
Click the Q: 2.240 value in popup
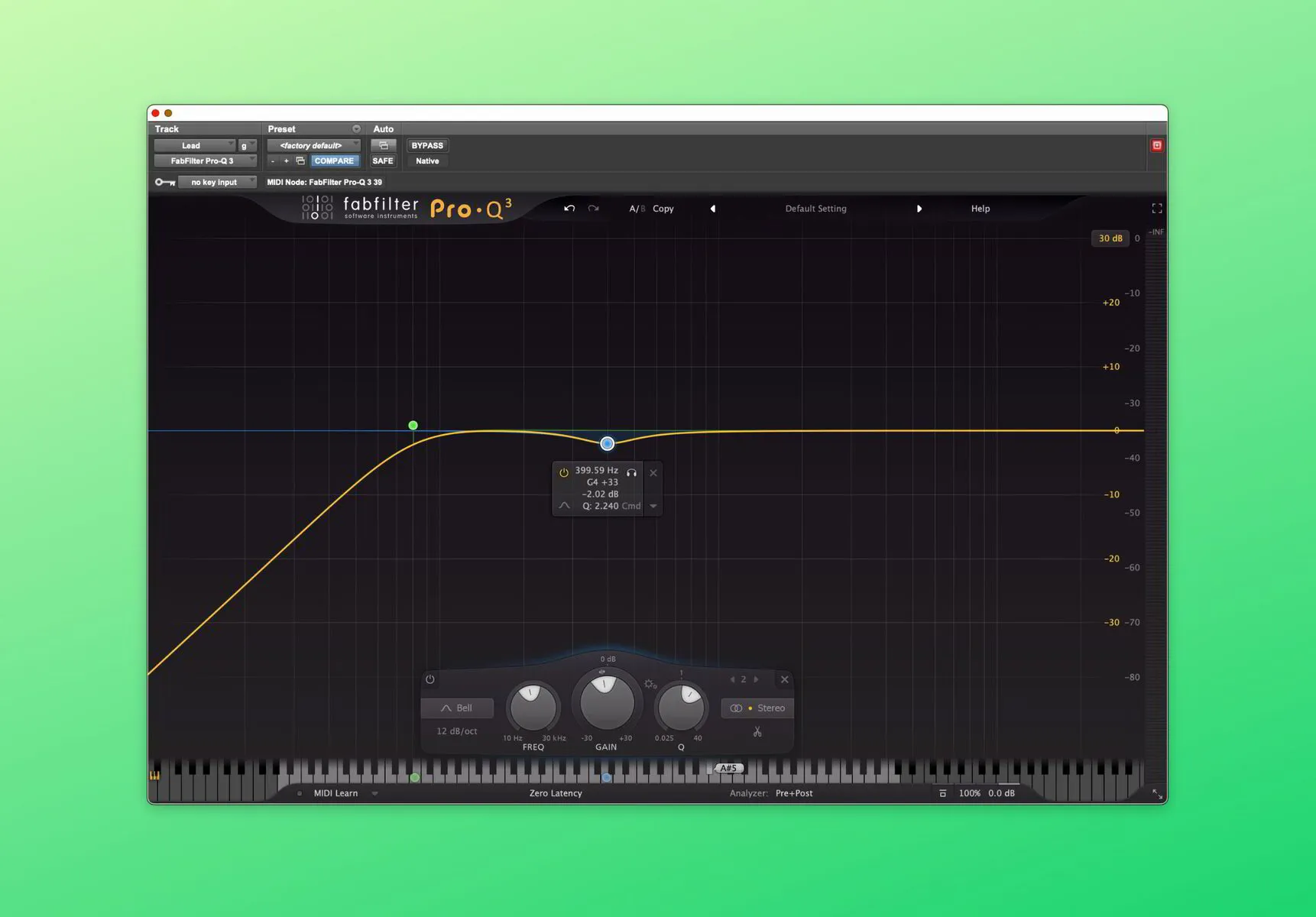pyautogui.click(x=600, y=506)
